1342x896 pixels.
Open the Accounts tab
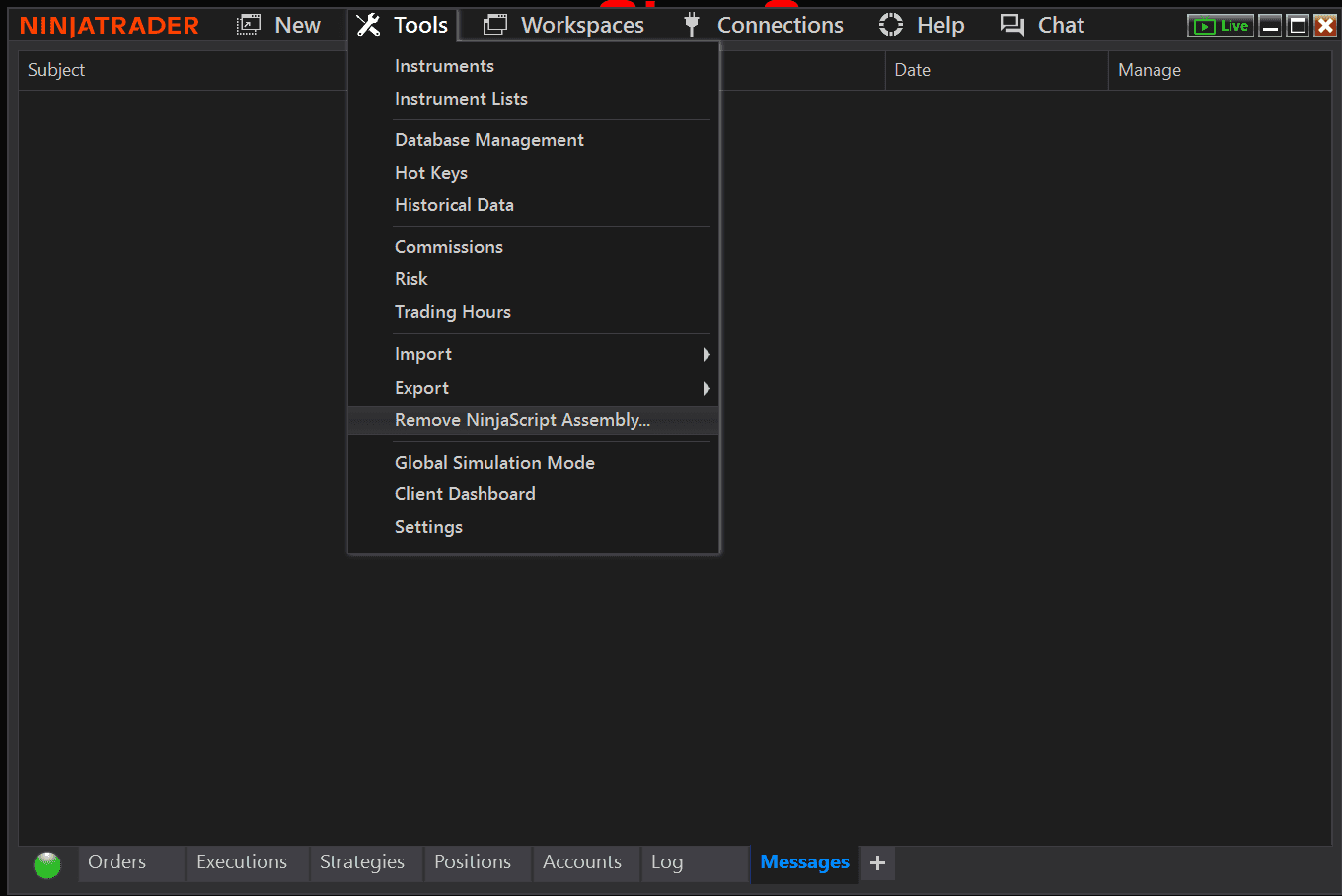point(581,861)
